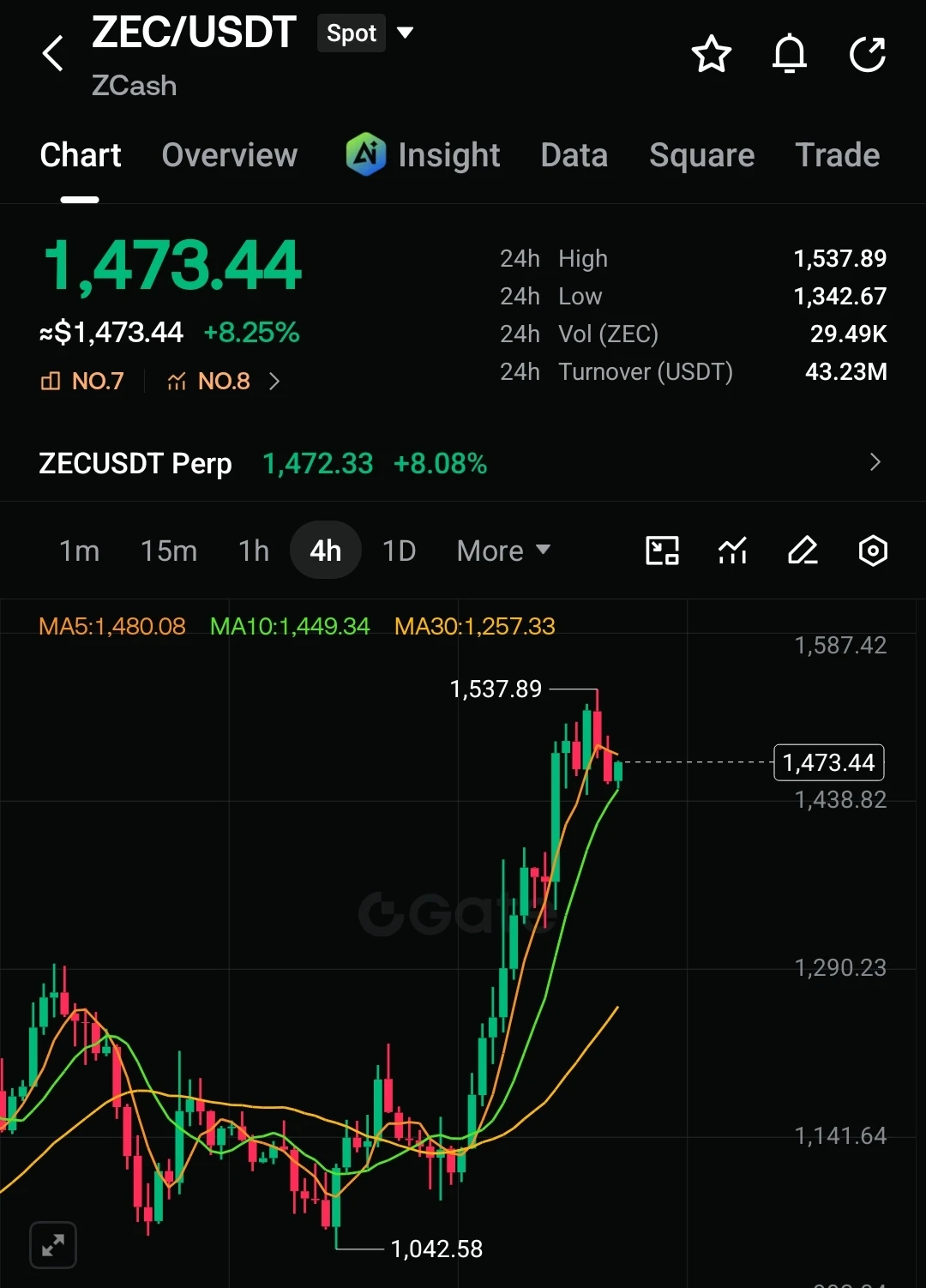Select the 1D timeframe

click(399, 551)
